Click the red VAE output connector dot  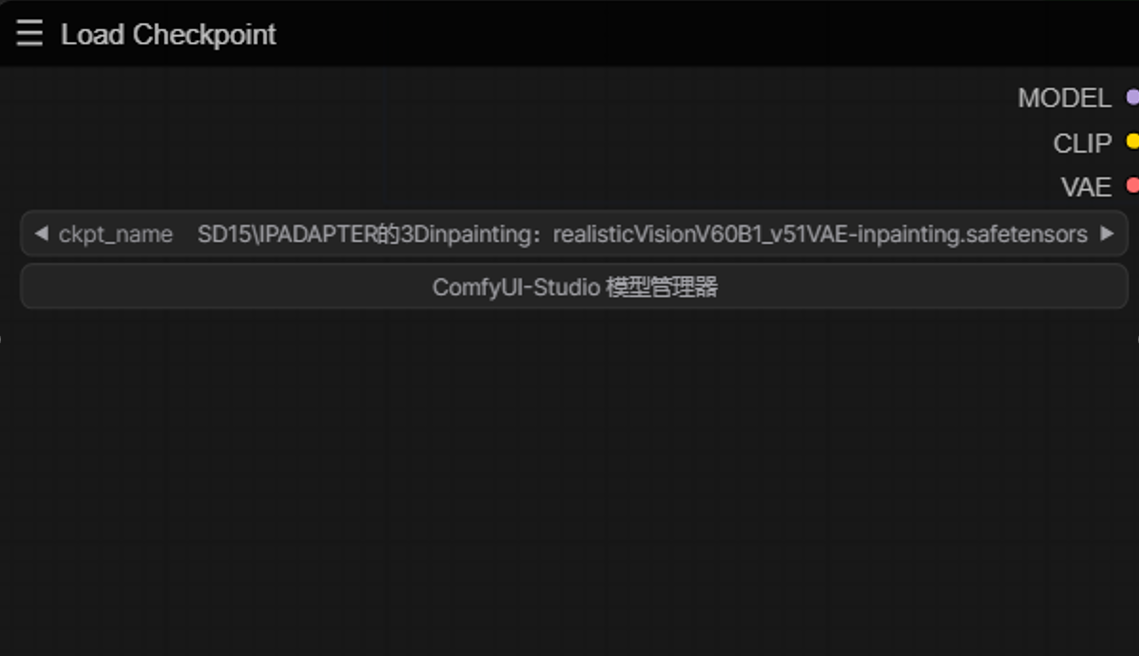point(1132,186)
